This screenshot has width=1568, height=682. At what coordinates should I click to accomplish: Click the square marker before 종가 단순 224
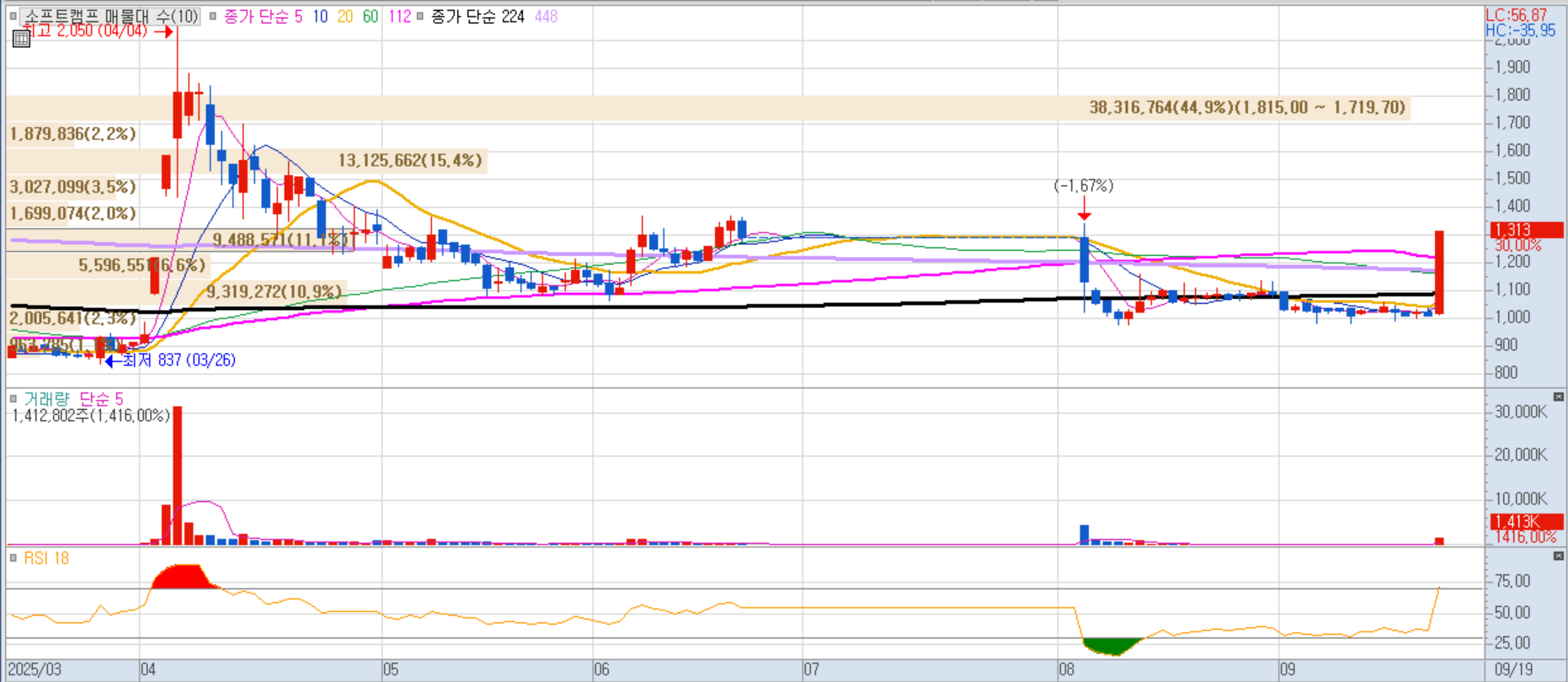point(419,16)
